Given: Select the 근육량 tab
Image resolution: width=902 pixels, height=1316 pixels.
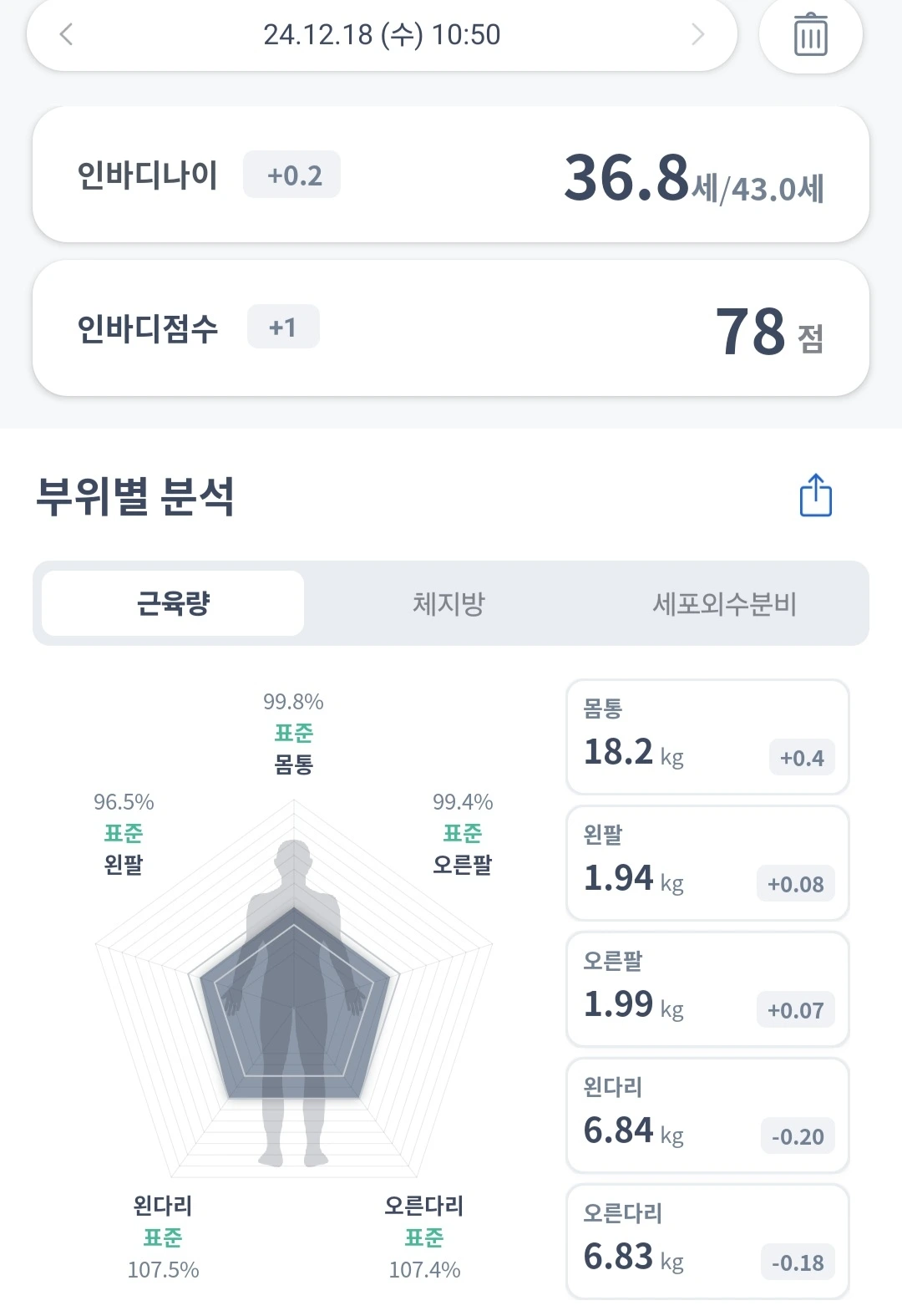Looking at the screenshot, I should (173, 603).
